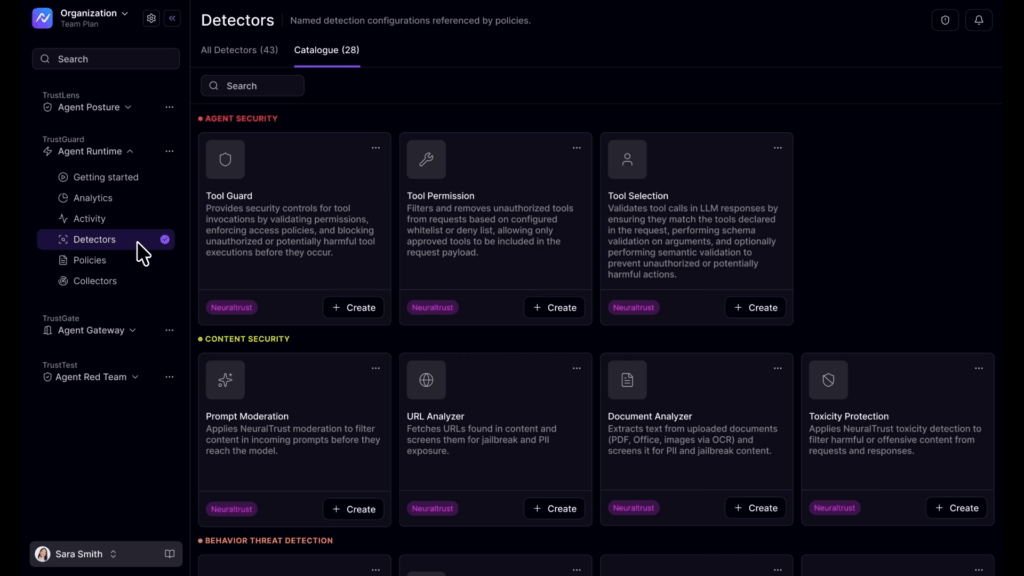Open the docs book icon beside Sara Smith
Screen dimensions: 1024x576
170,554
